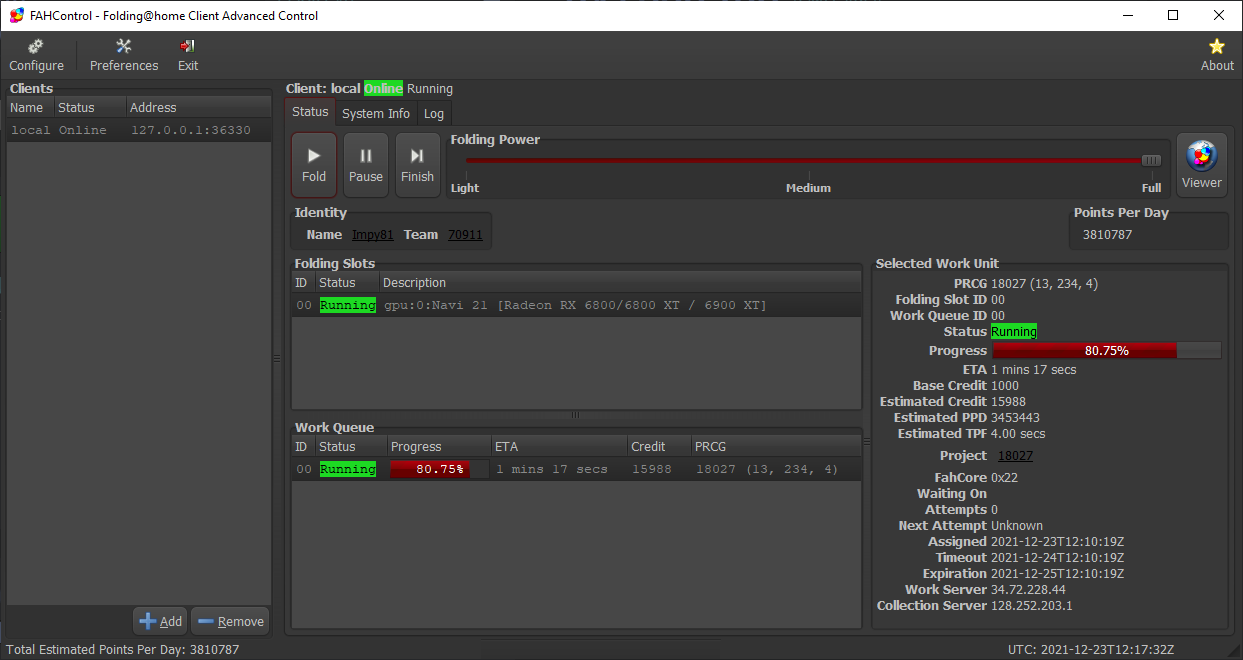
Task: Click Folding Slots Description column header
Action: (619, 283)
